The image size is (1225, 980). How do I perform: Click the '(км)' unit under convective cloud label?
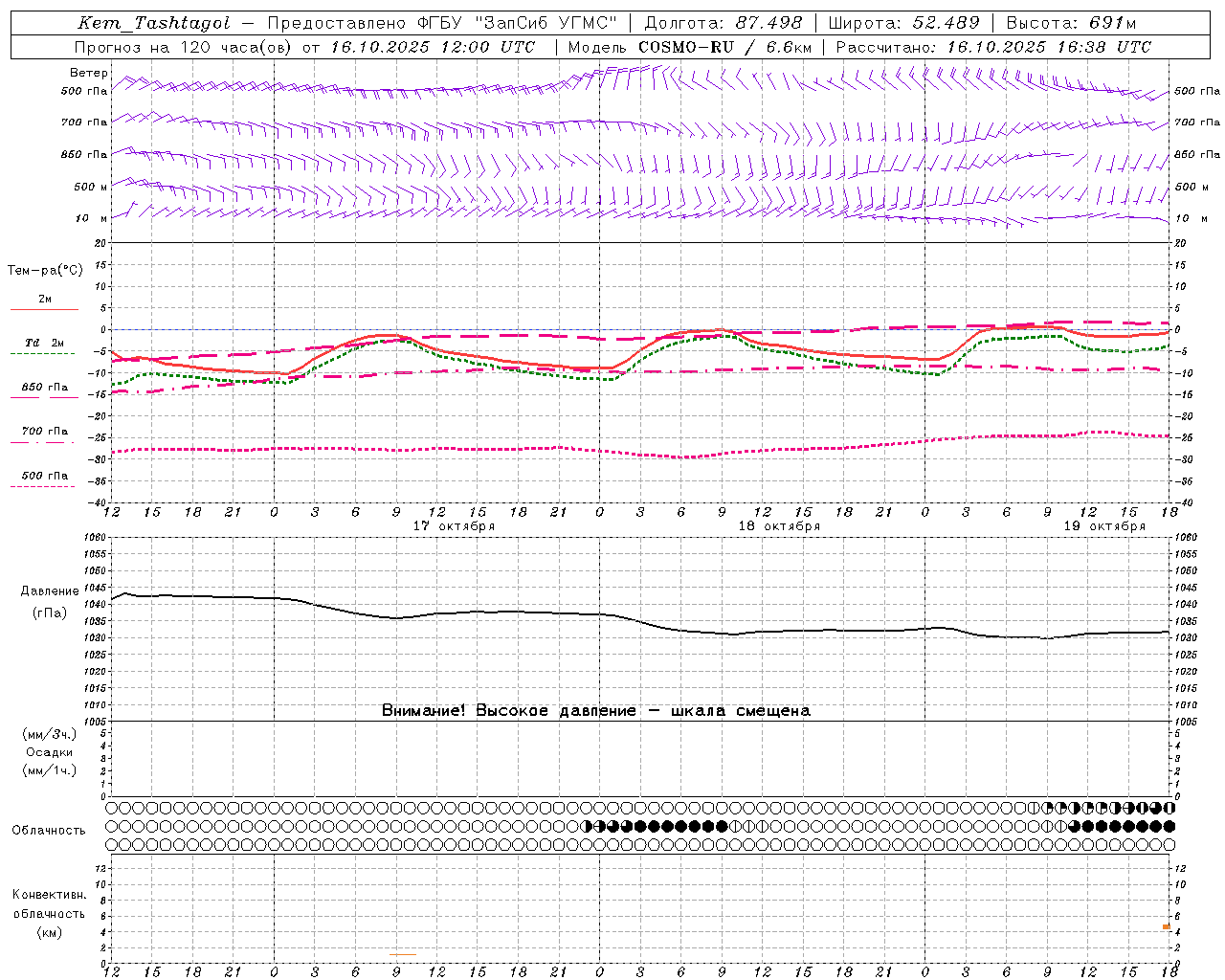pyautogui.click(x=49, y=932)
